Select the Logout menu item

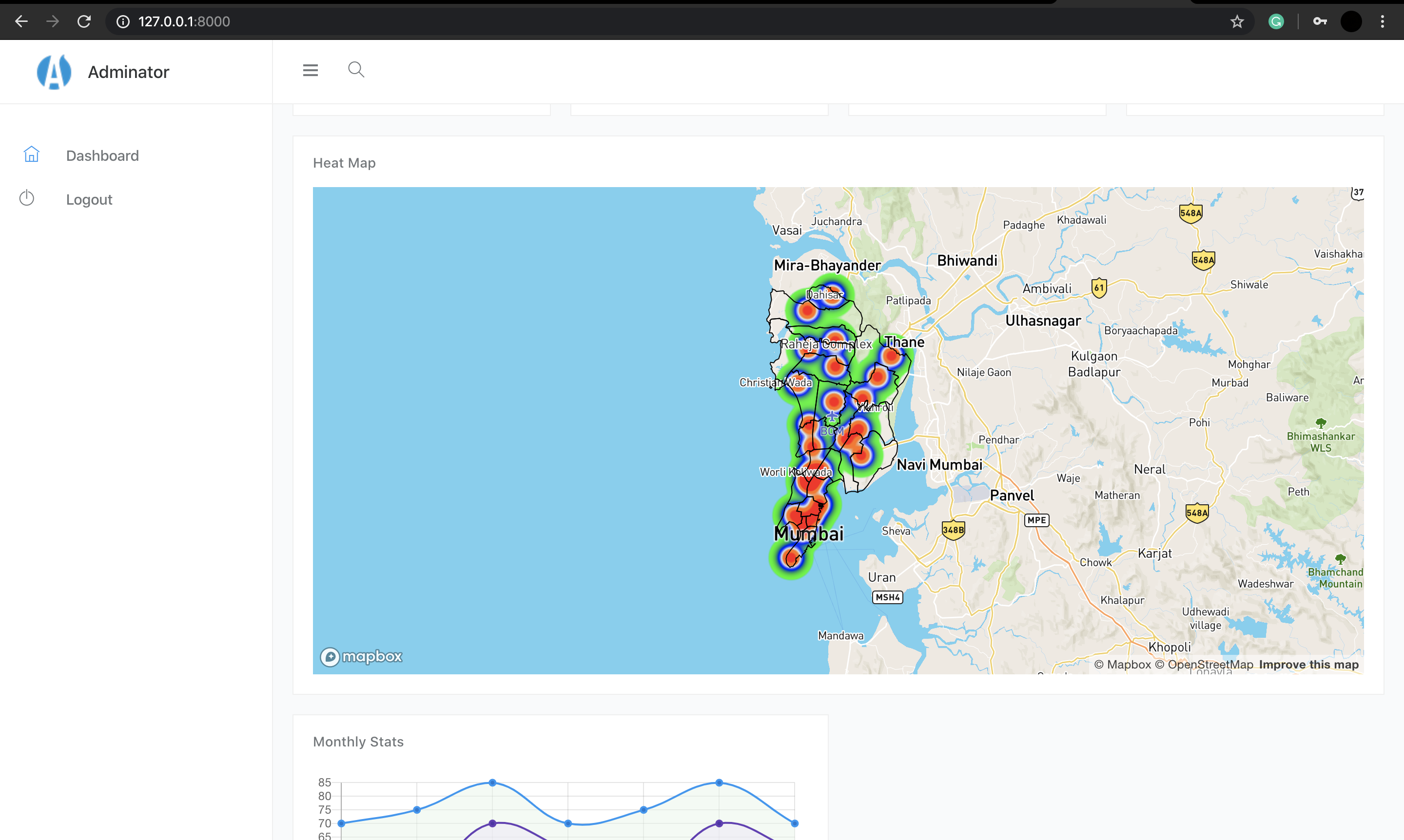pos(89,200)
